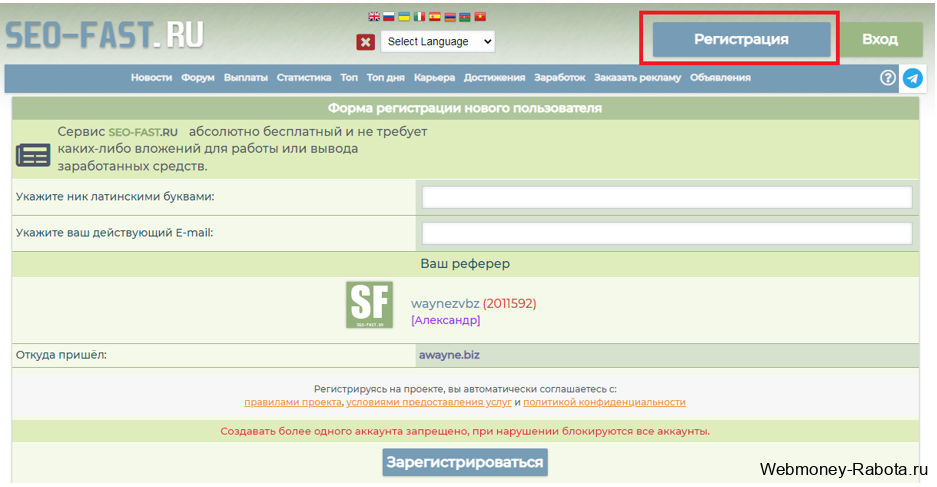The height and width of the screenshot is (487, 937).
Task: Click the referrer ID (2011592)
Action: point(510,304)
